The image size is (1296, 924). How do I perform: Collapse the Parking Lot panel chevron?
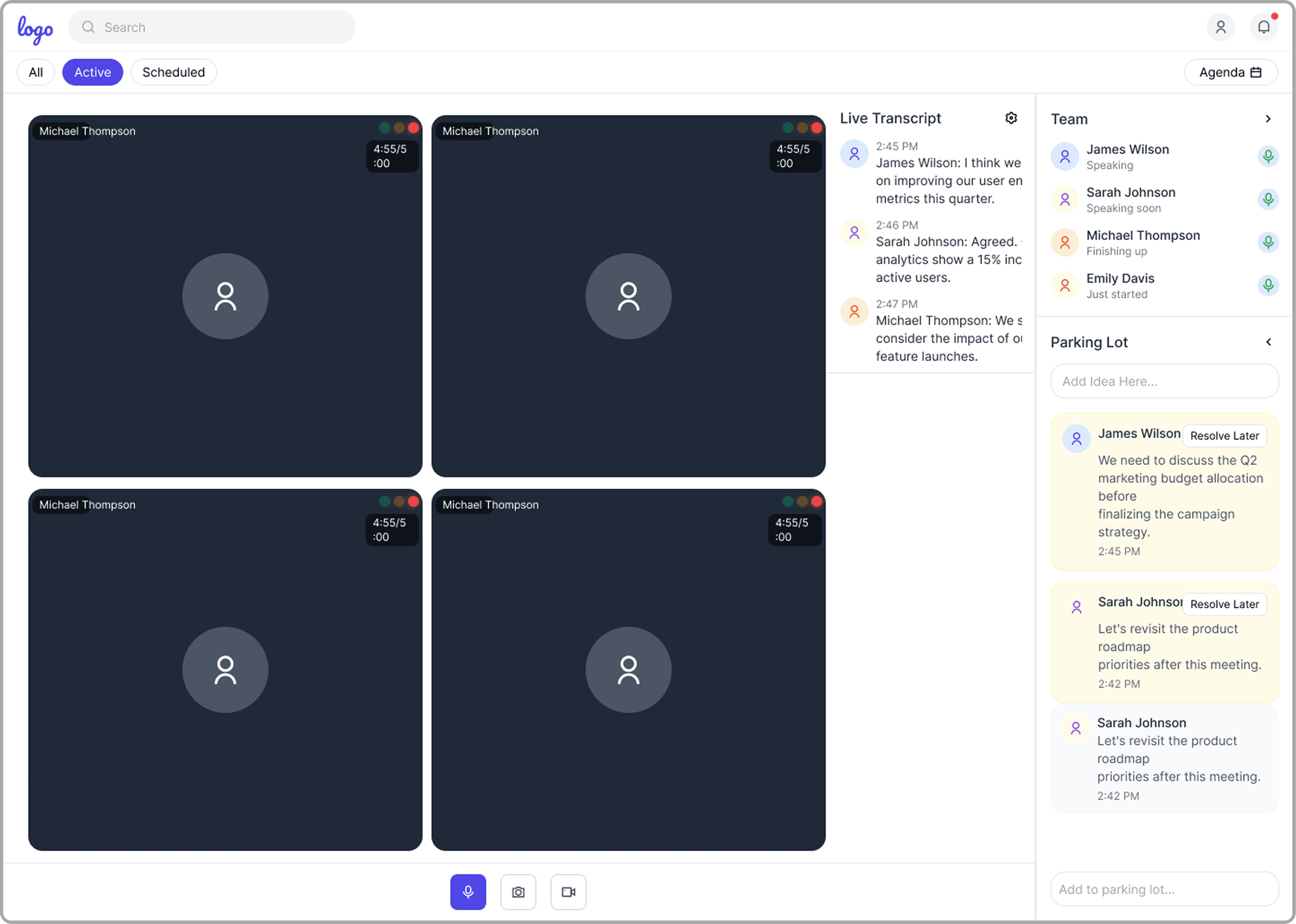tap(1268, 342)
